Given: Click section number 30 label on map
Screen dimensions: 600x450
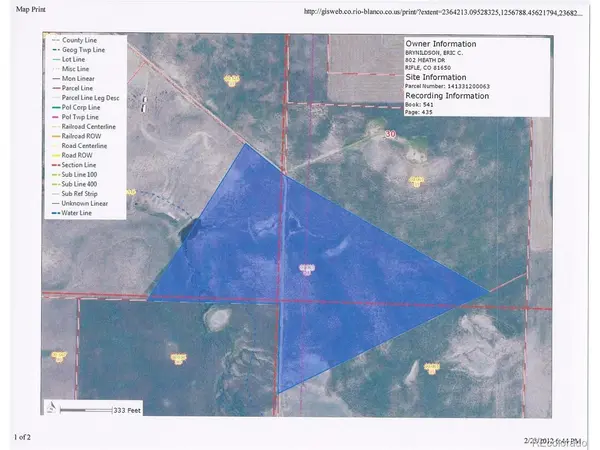Looking at the screenshot, I should [x=390, y=134].
